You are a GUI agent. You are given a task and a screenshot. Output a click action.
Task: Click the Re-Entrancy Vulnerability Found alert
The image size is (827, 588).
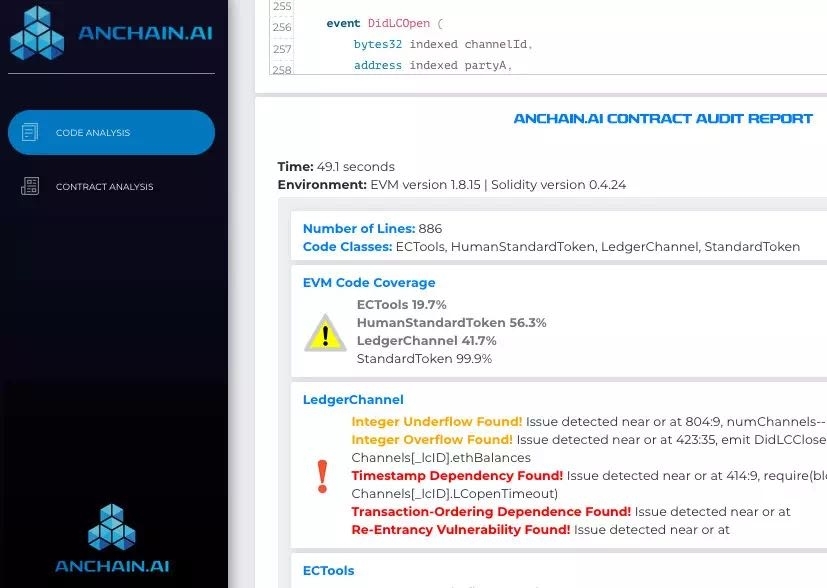coord(460,530)
